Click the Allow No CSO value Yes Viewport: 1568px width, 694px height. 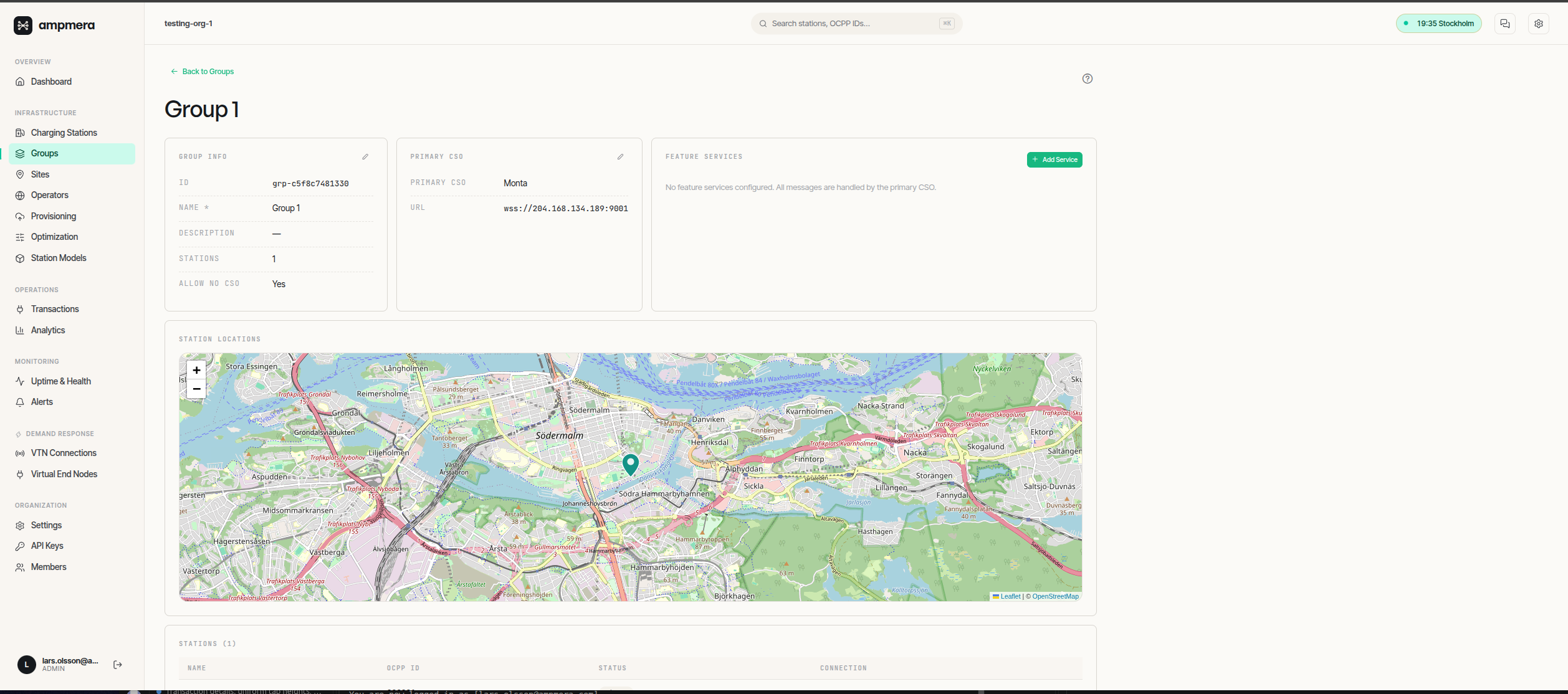[x=279, y=284]
